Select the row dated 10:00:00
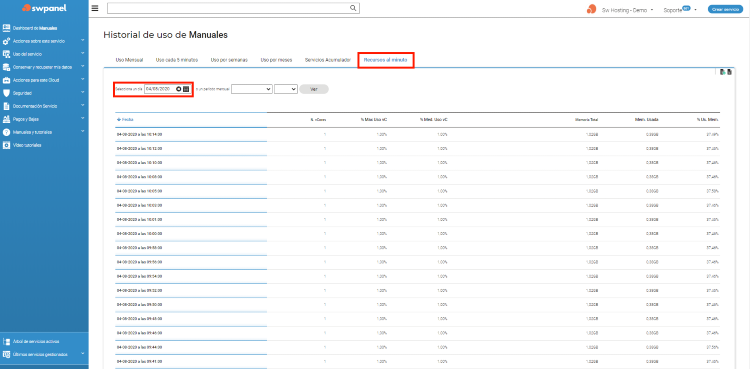 point(417,234)
